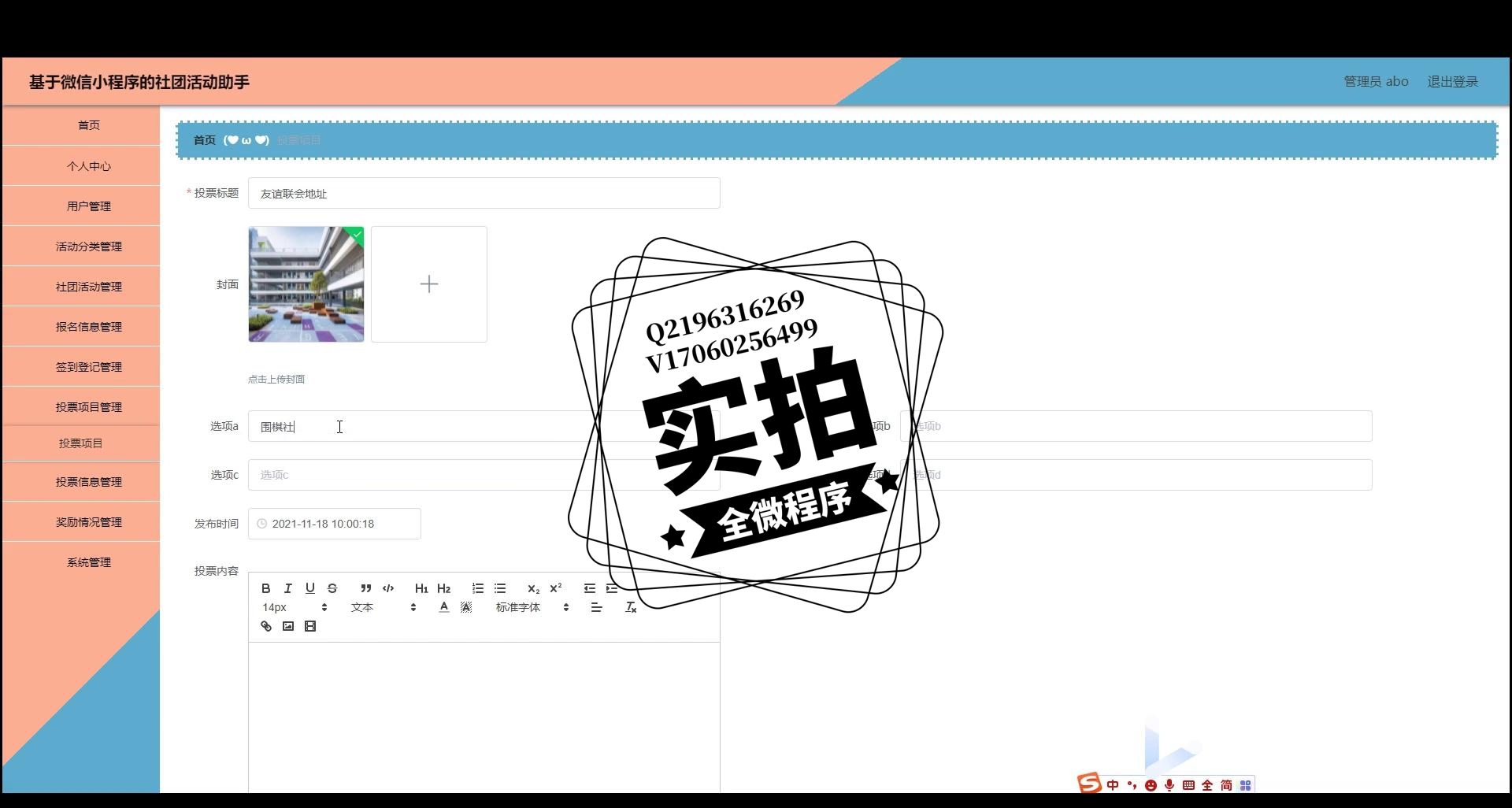The width and height of the screenshot is (1512, 808).
Task: Open 报名信息管理 in the sidebar
Action: 81,327
